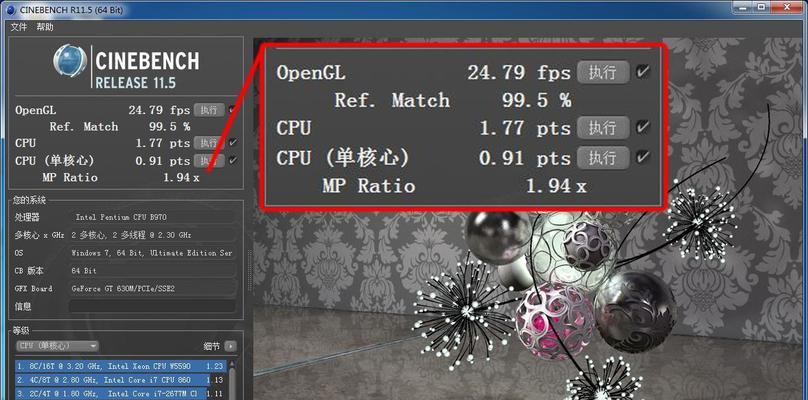Viewport: 808px width, 400px height.
Task: Open the 文件 menu
Action: click(x=19, y=27)
